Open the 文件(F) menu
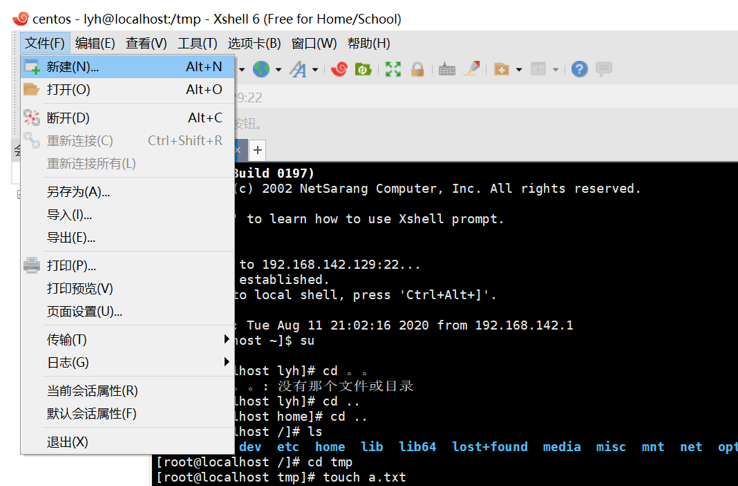 [45, 43]
